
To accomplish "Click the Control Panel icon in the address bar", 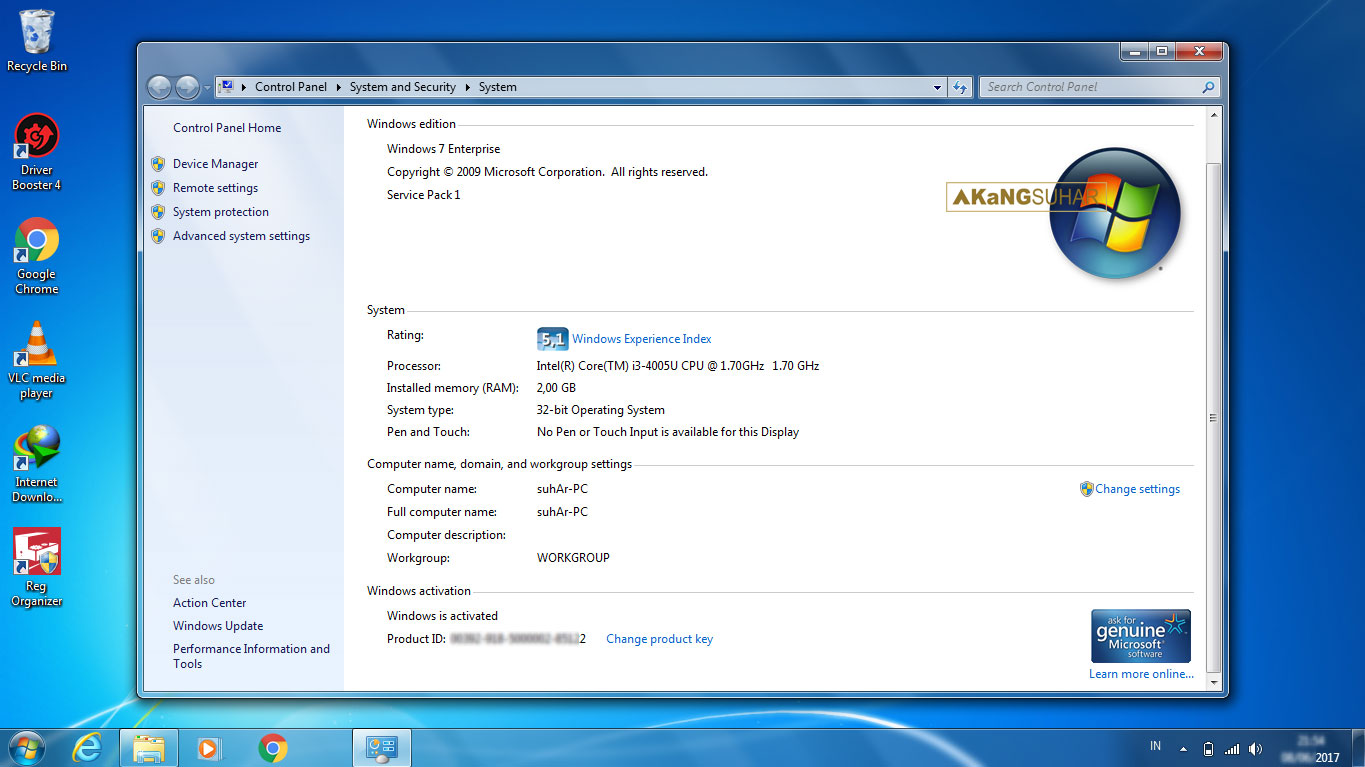I will 226,87.
